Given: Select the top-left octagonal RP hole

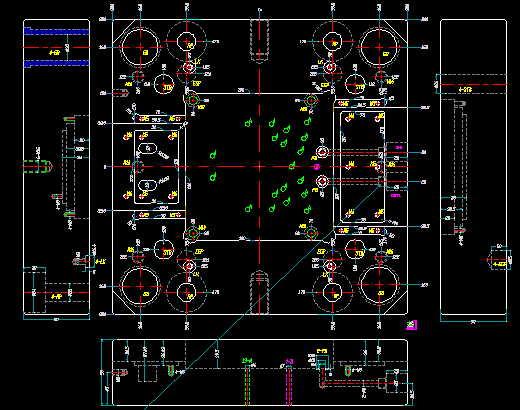Looking at the screenshot, I should point(186,42).
